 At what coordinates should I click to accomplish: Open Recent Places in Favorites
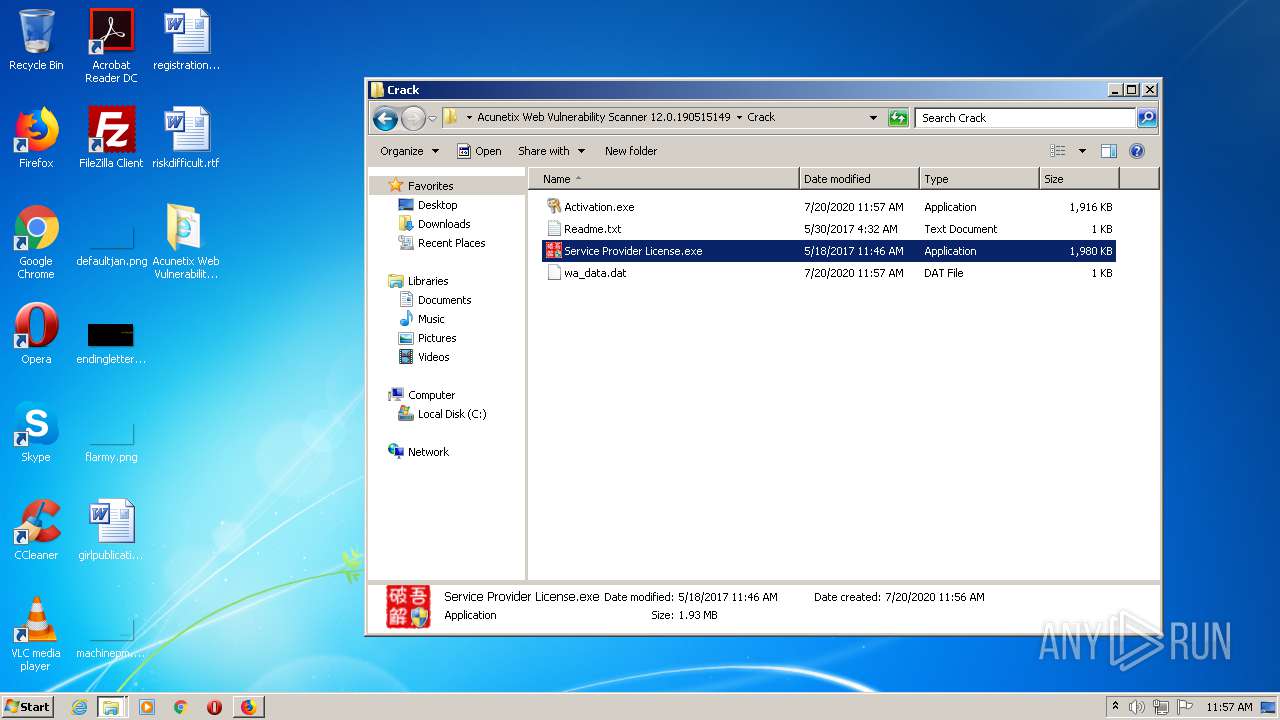click(451, 243)
